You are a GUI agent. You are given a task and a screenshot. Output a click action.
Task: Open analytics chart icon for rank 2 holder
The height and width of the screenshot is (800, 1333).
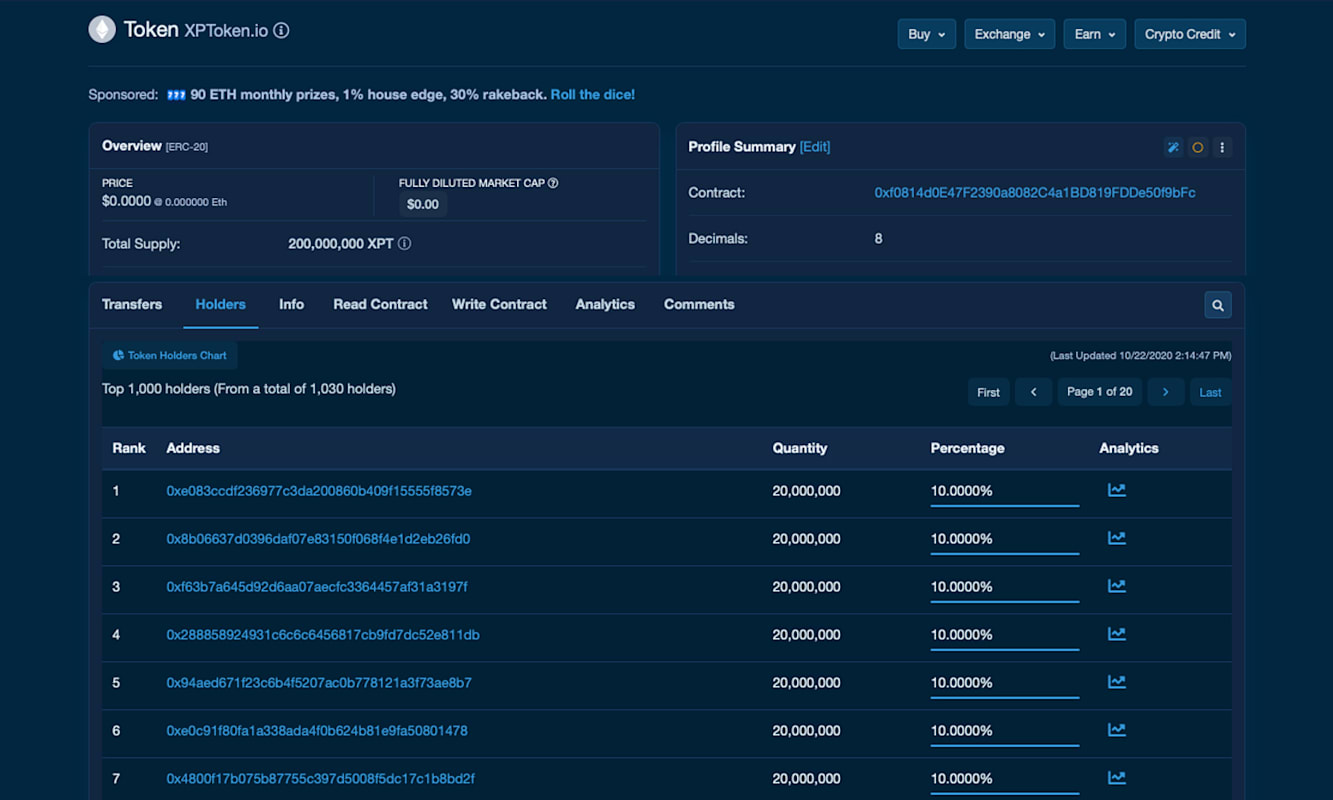(1117, 538)
